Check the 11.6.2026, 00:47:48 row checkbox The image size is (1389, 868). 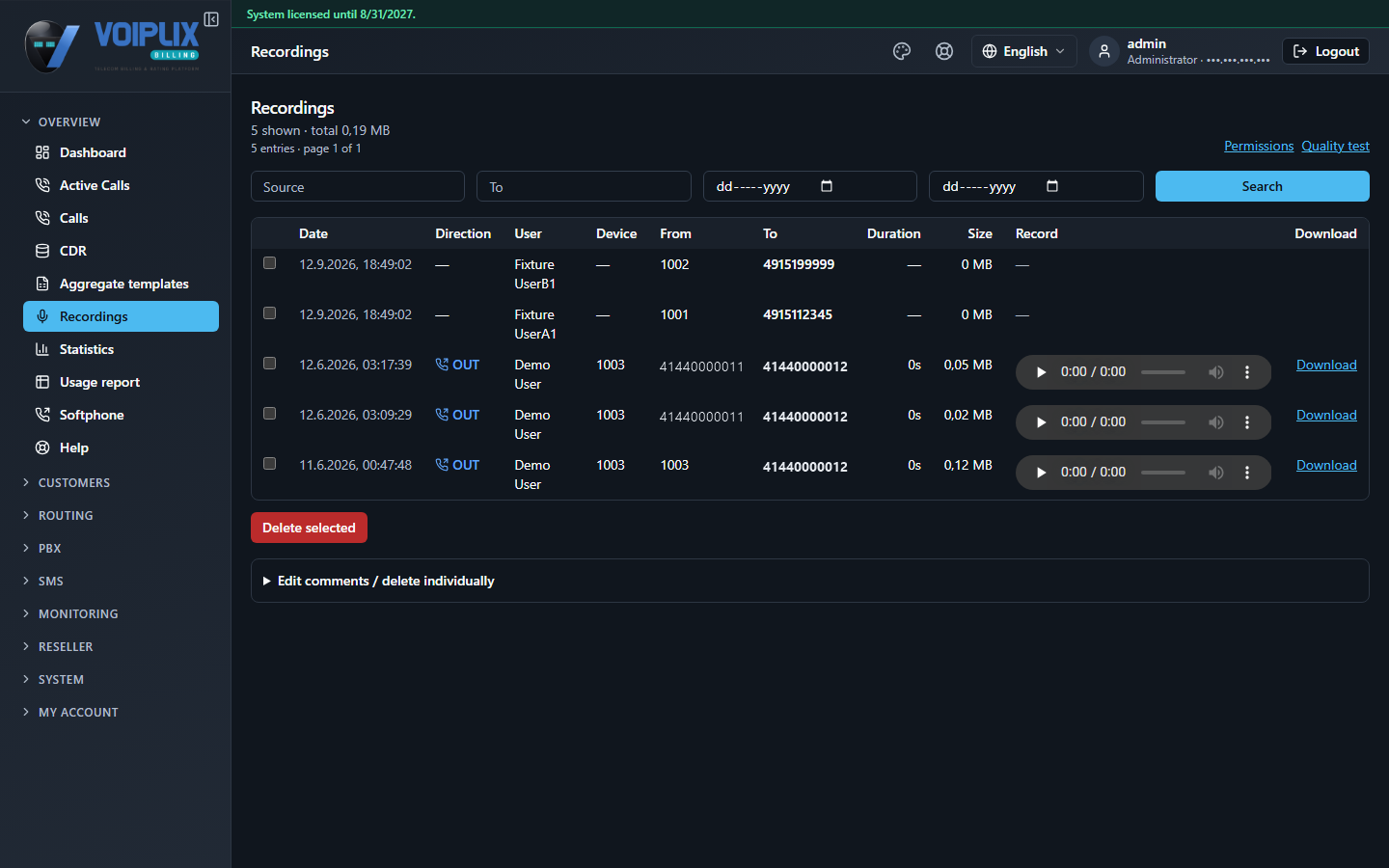click(x=270, y=464)
